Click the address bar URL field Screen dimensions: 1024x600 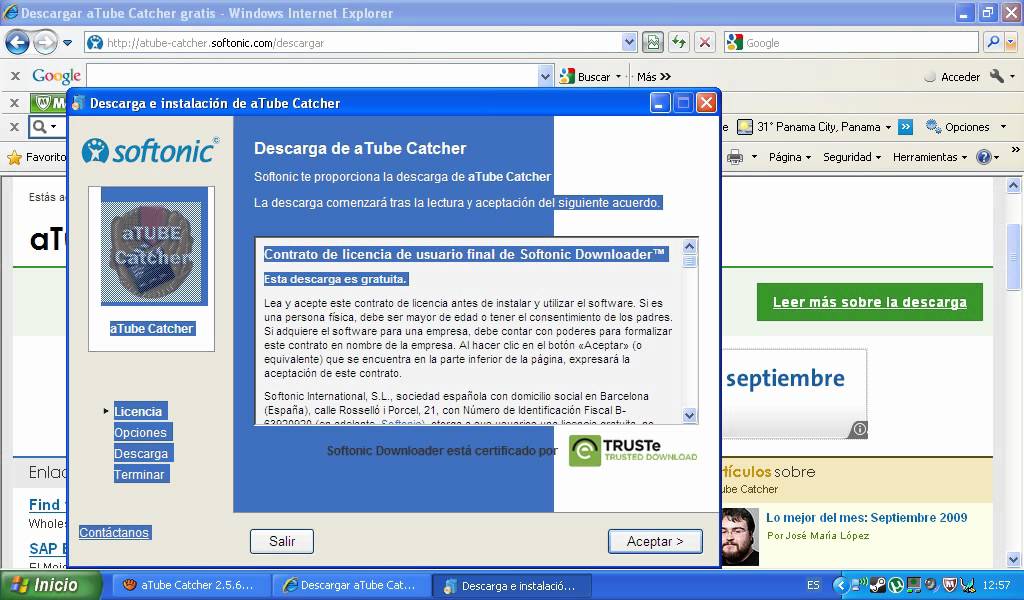[362, 42]
